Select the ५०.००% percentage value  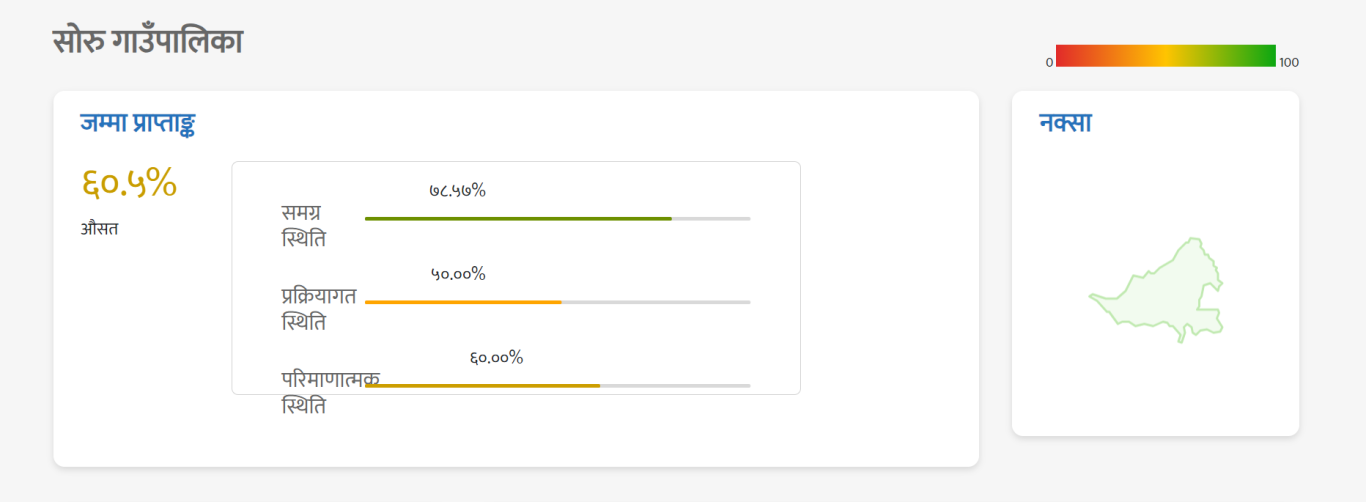pos(458,274)
